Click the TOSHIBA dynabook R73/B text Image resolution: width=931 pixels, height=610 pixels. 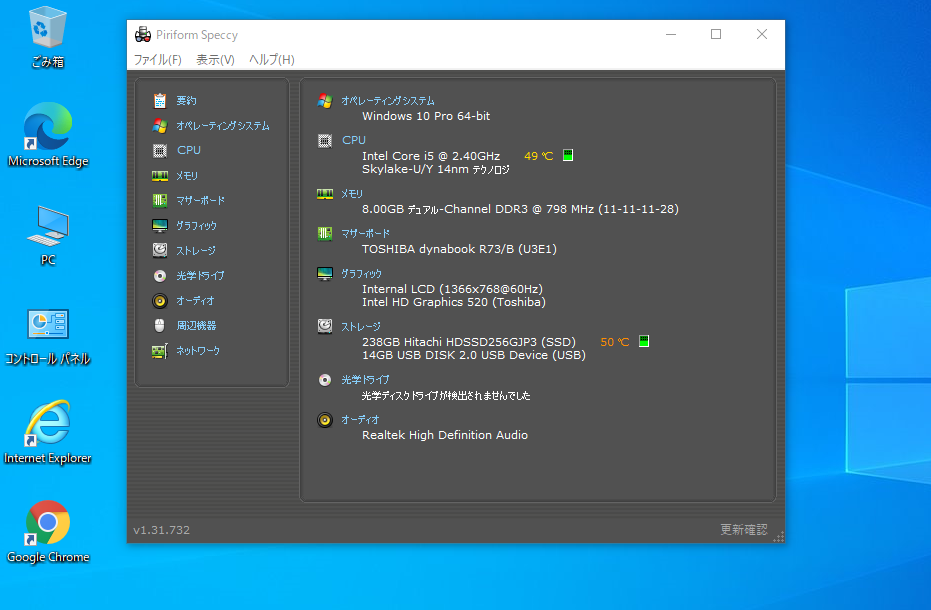point(460,249)
